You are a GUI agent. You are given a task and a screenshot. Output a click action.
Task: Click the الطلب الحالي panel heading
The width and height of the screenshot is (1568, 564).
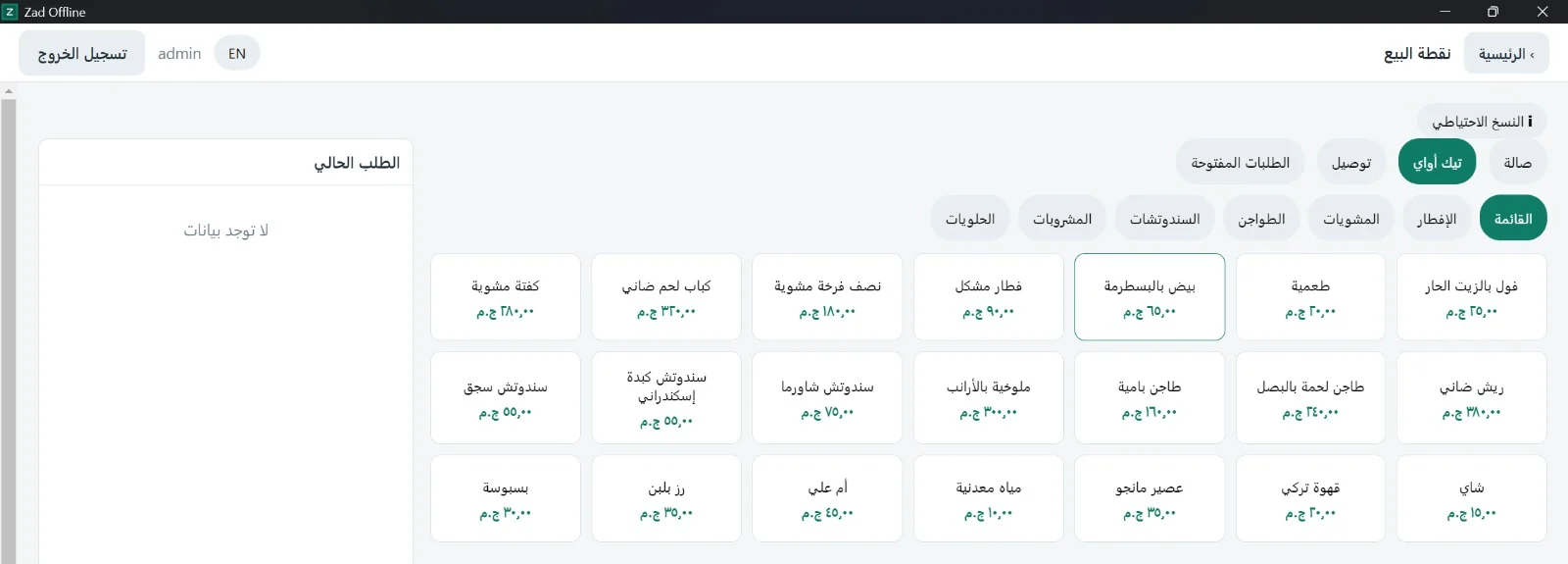pyautogui.click(x=357, y=162)
